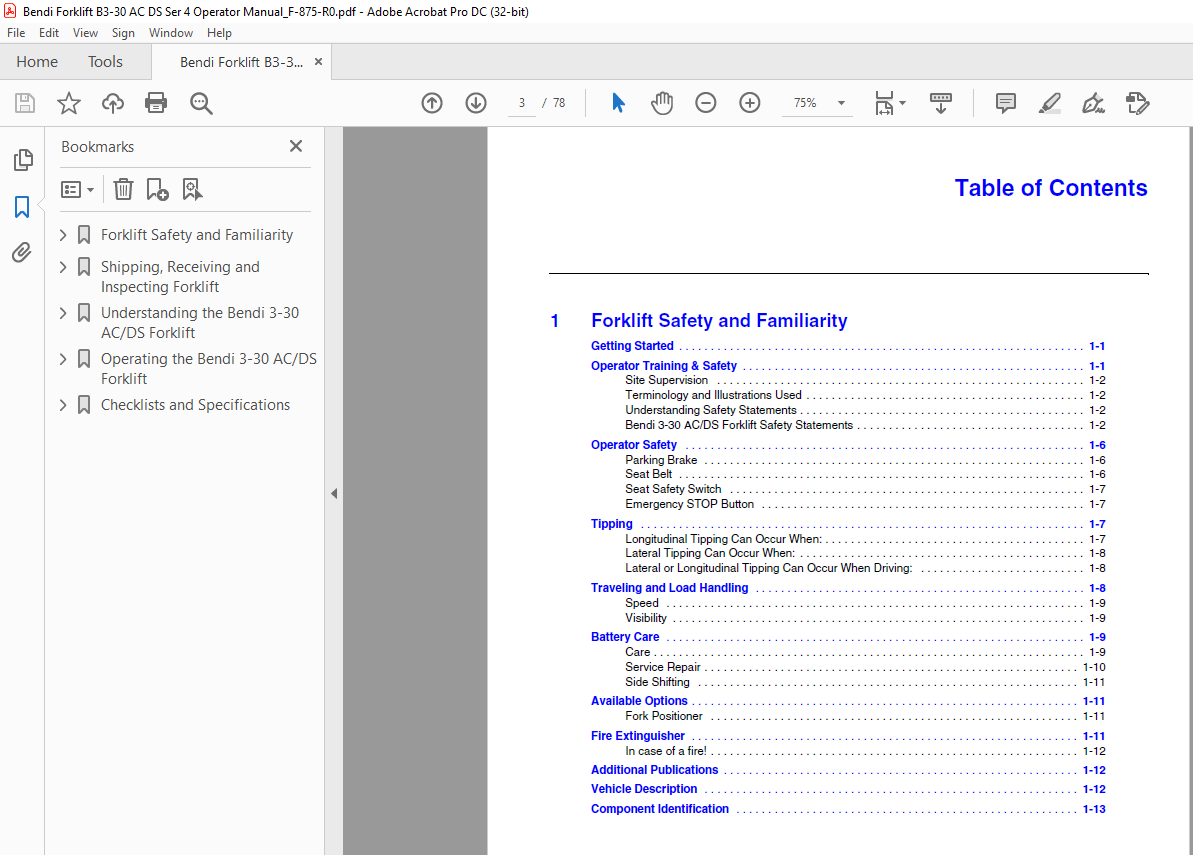1193x855 pixels.
Task: Click the Emergency STOP Button entry
Action: [x=689, y=504]
